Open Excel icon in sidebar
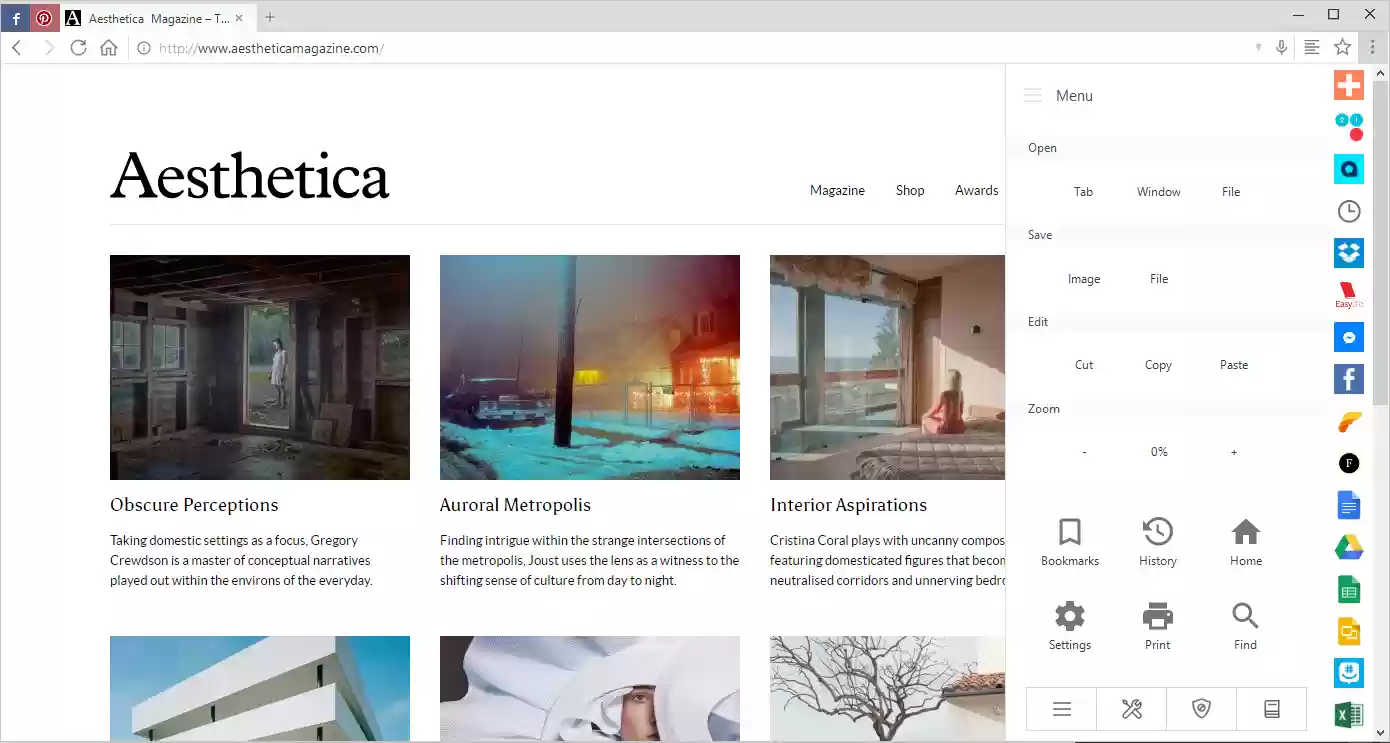 point(1349,716)
